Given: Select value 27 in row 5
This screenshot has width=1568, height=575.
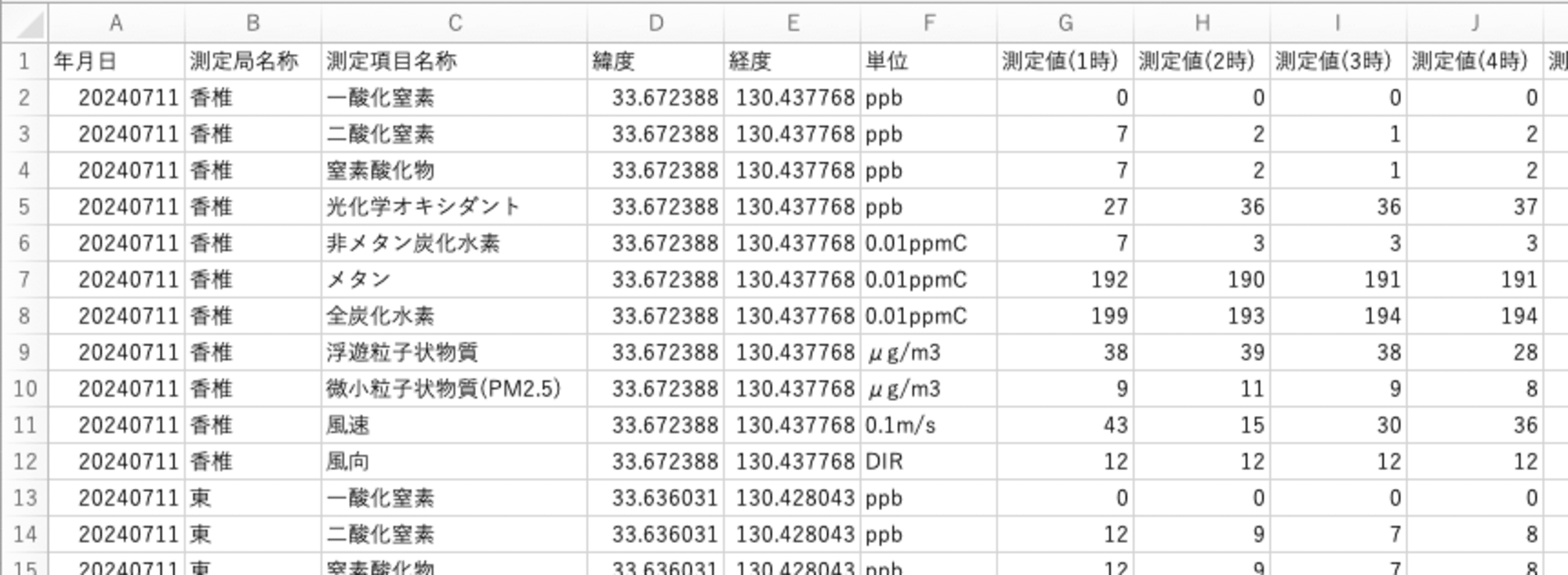Looking at the screenshot, I should tap(1065, 207).
